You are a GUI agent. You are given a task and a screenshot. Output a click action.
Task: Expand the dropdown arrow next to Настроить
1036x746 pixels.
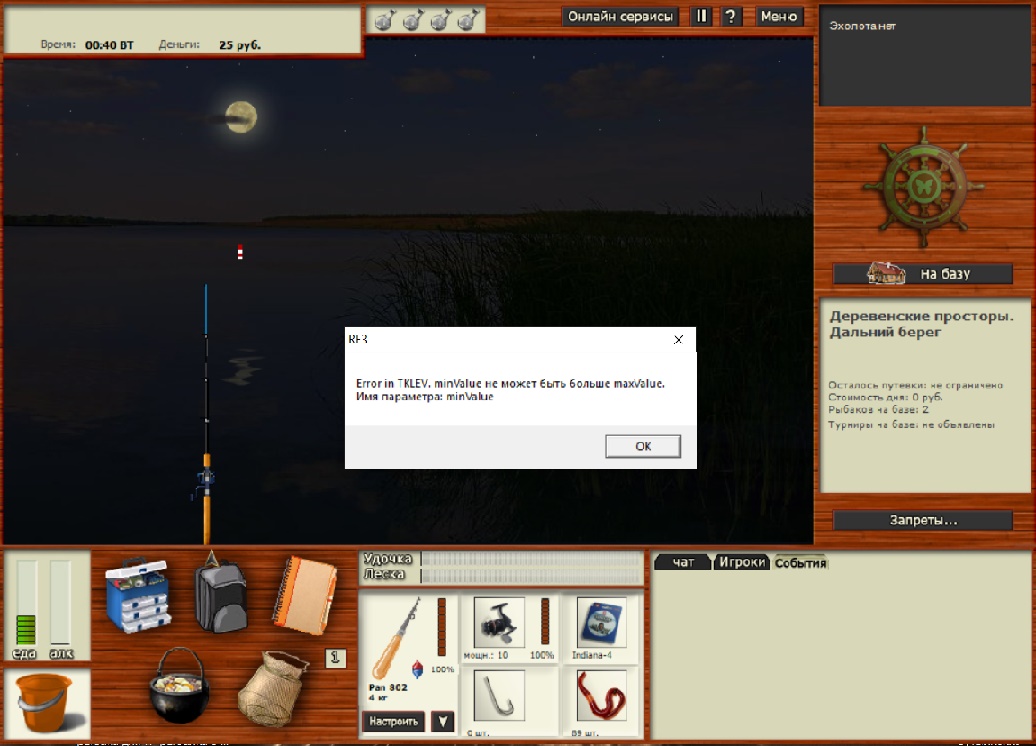coord(443,721)
